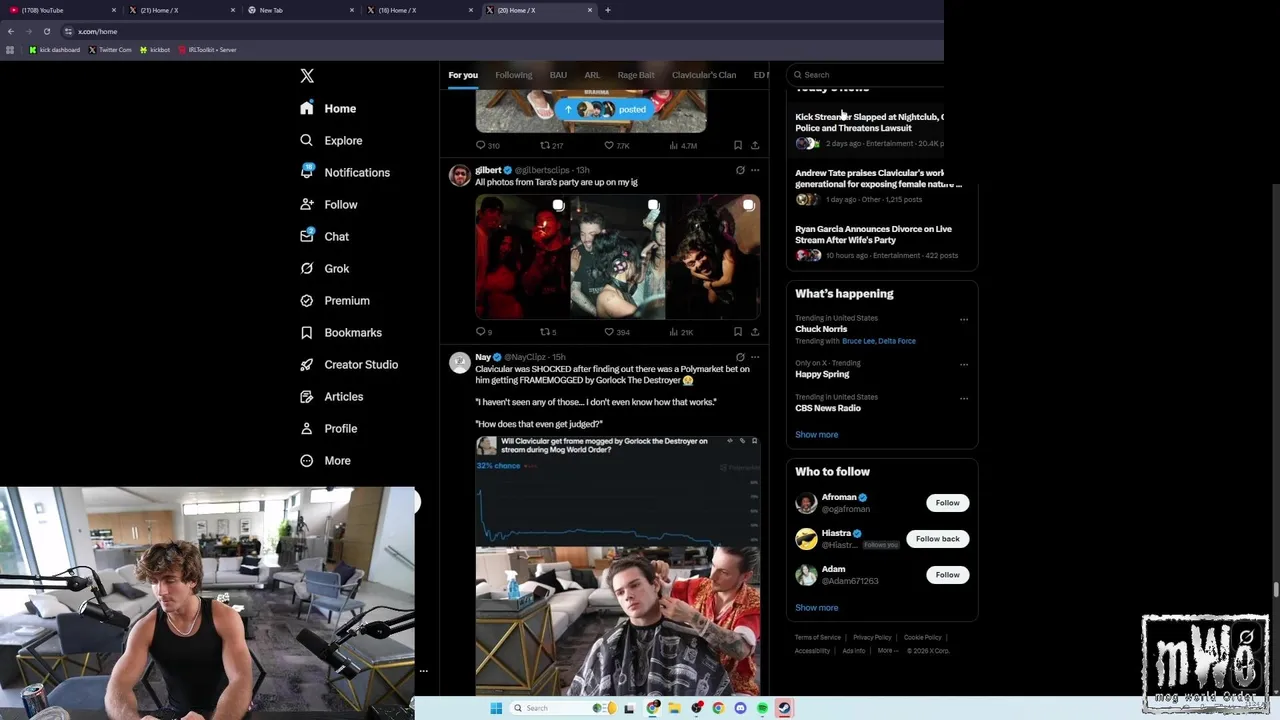Ask Grok about gilbert's post
Viewport: 1280px width, 720px height.
740,170
